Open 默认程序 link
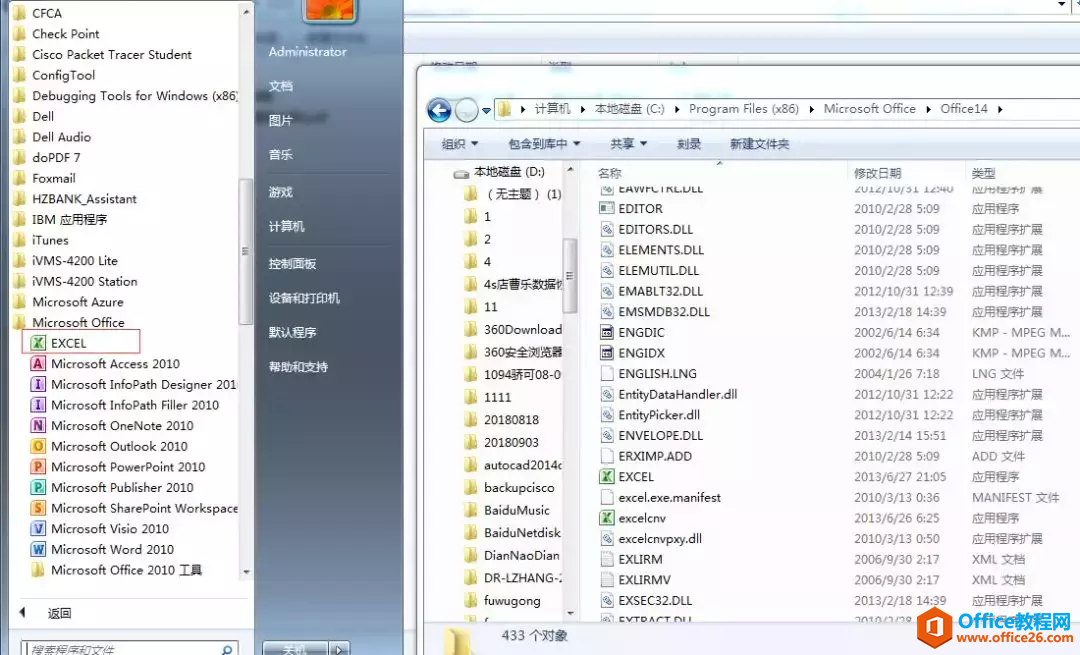 click(x=293, y=333)
